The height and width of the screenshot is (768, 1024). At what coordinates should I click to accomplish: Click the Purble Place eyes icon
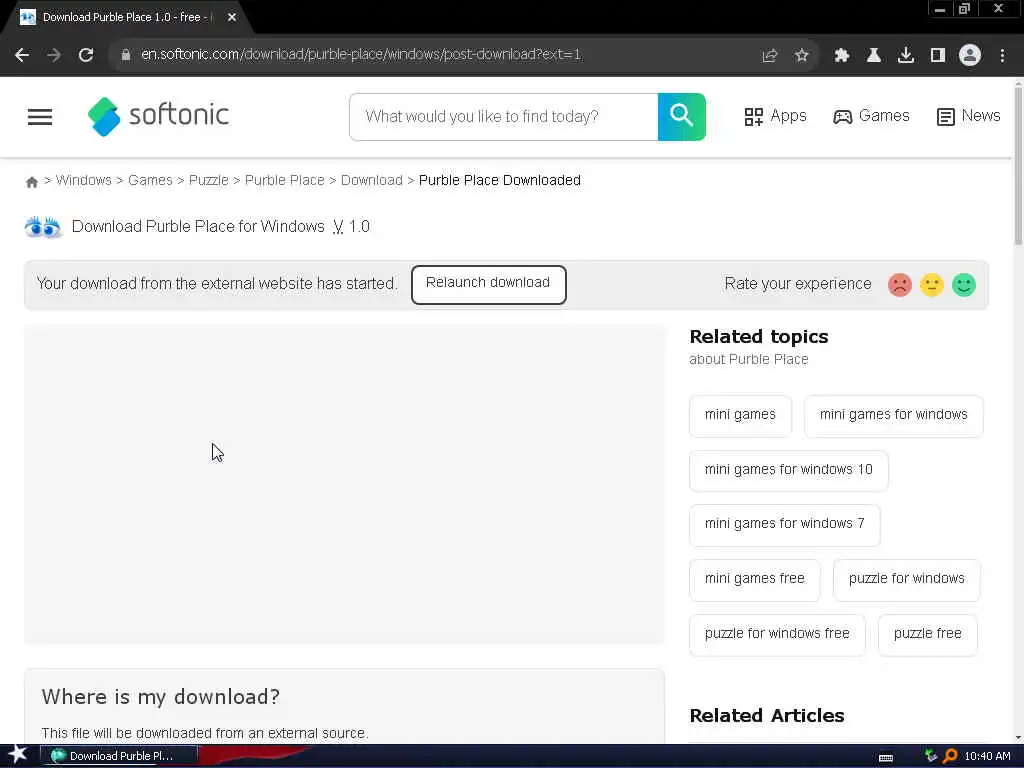43,227
